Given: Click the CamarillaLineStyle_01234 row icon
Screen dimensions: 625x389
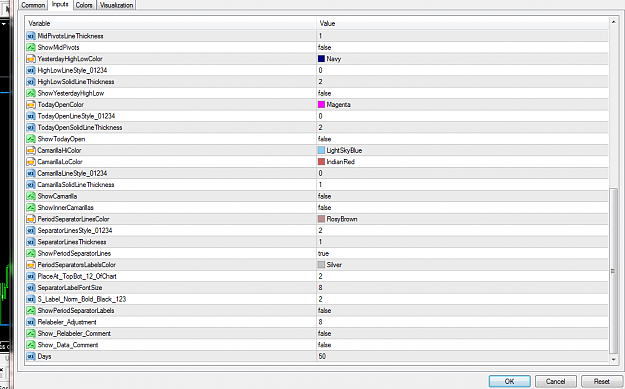Looking at the screenshot, I should pos(31,173).
